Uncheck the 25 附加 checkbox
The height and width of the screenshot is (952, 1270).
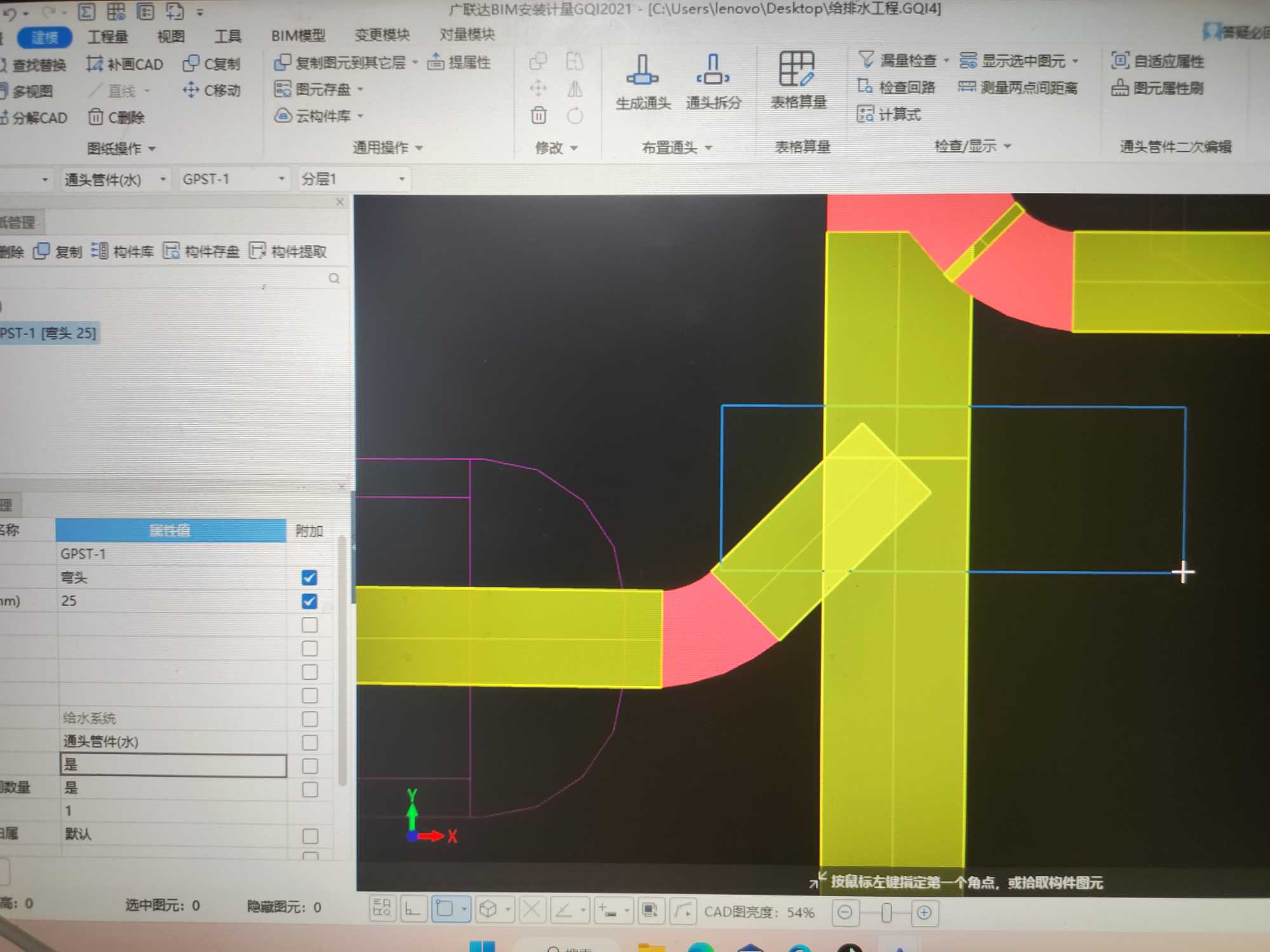pyautogui.click(x=309, y=601)
